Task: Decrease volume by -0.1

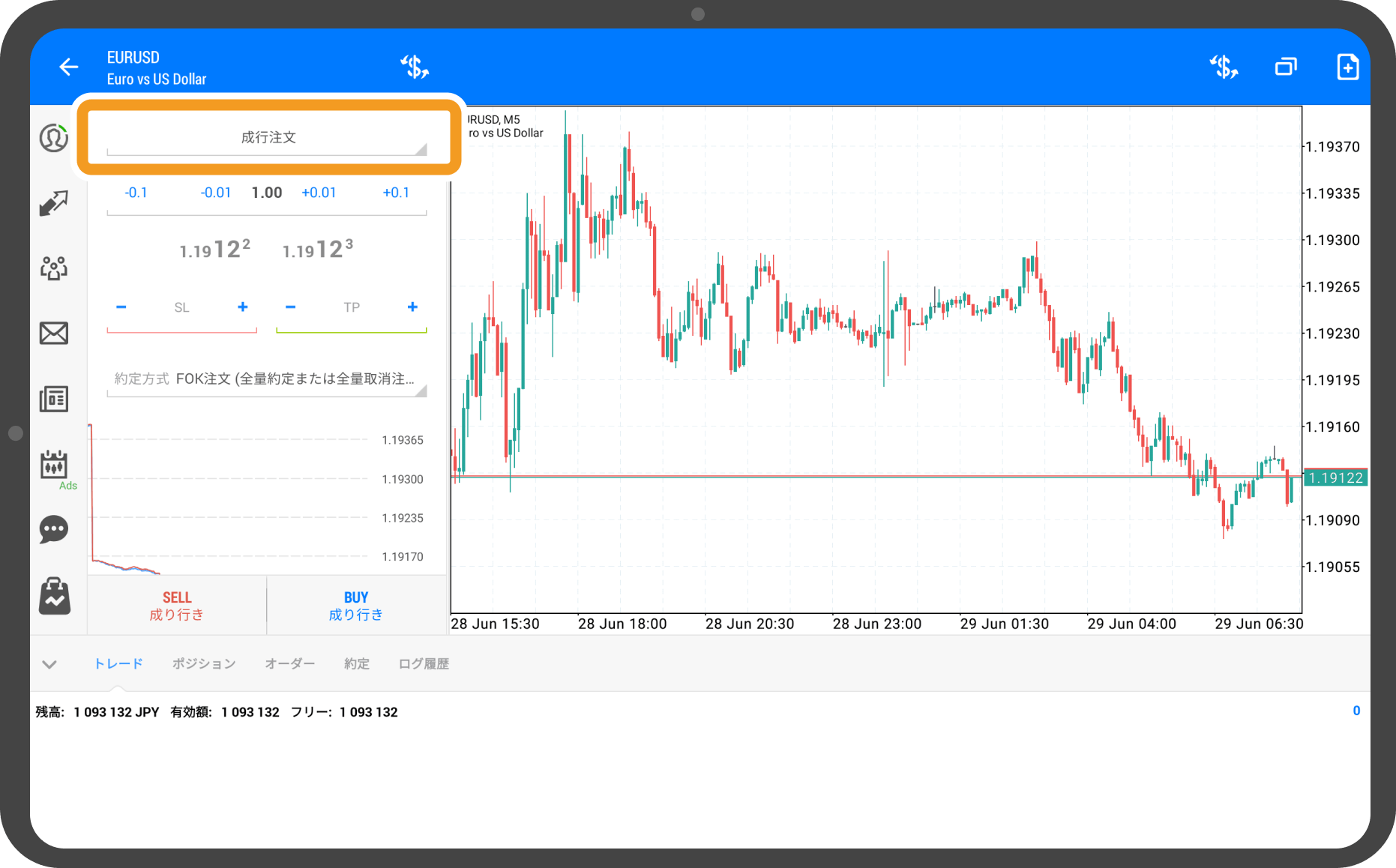Action: click(x=136, y=193)
